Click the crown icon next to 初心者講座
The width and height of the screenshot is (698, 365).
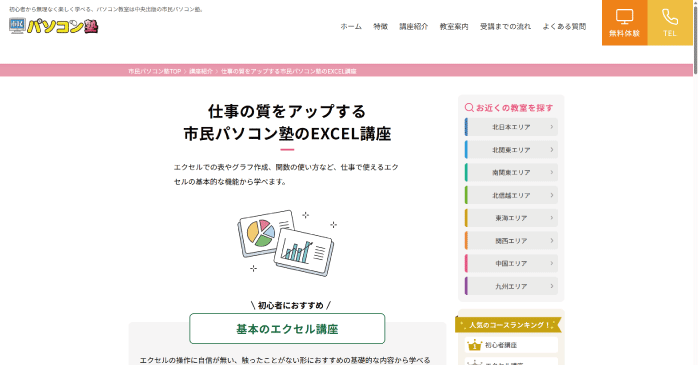point(475,345)
